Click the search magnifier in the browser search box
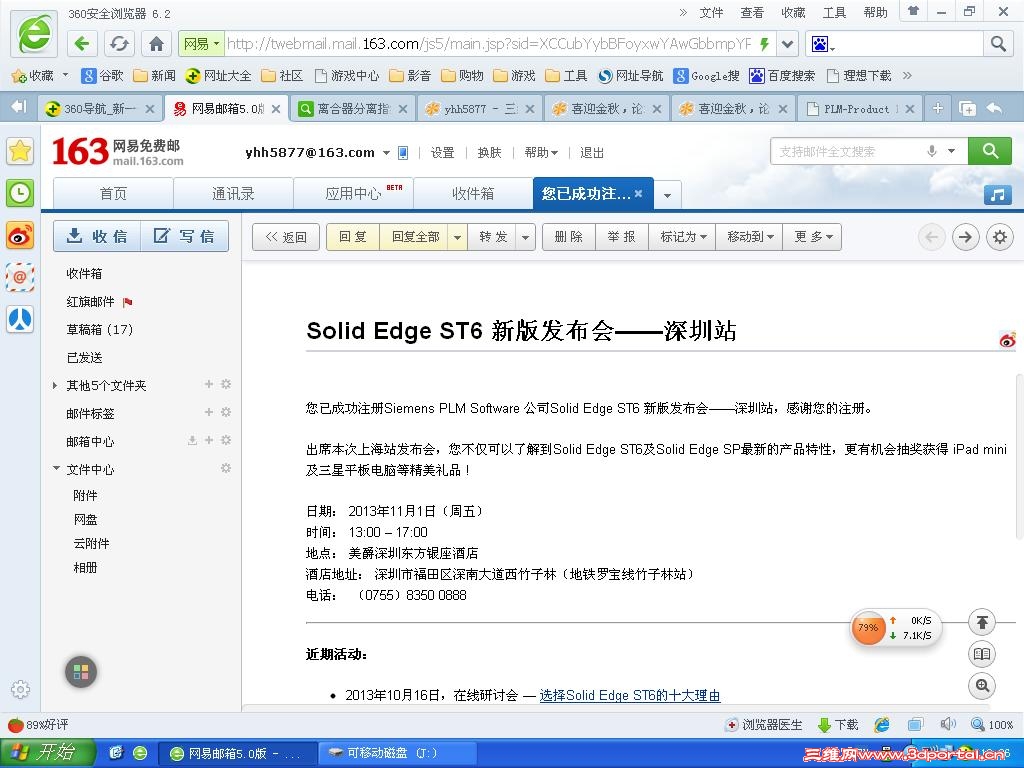Image resolution: width=1024 pixels, height=768 pixels. pos(998,44)
